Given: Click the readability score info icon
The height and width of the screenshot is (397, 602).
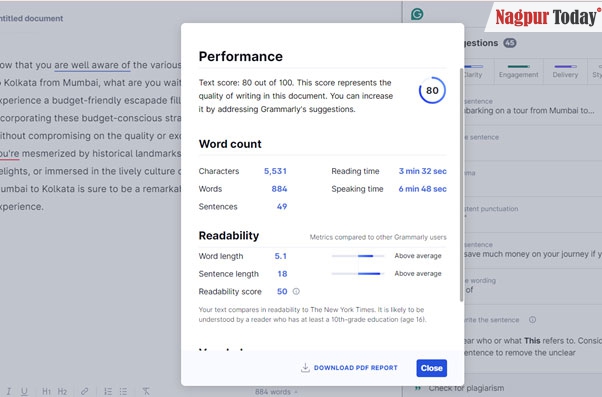Looking at the screenshot, I should [296, 291].
